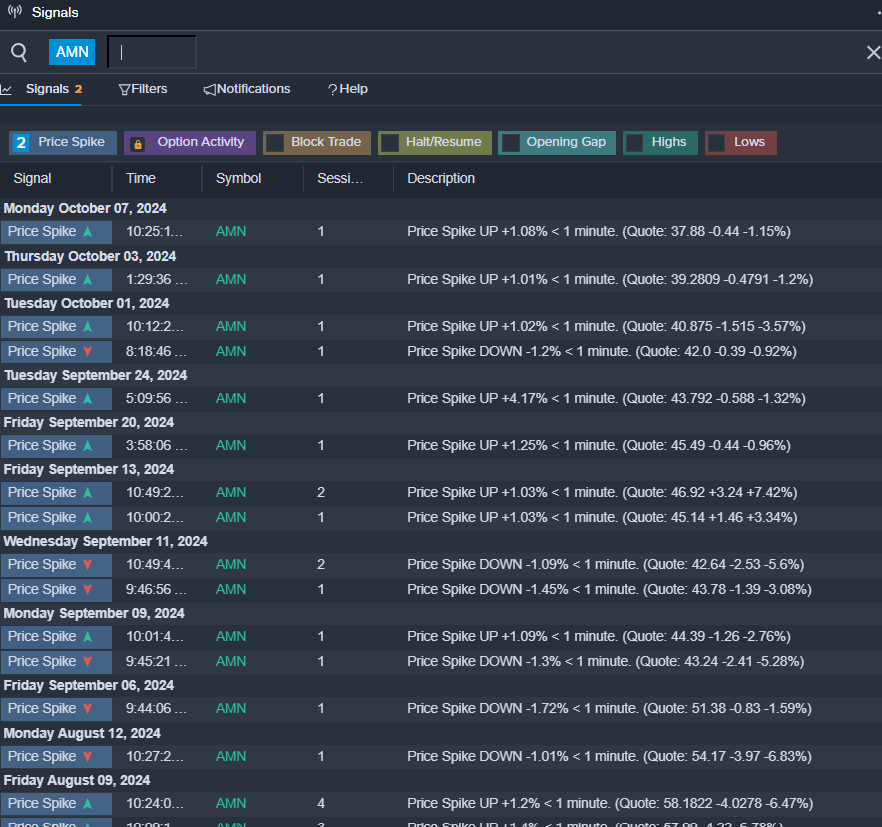Click the AMN symbol in the 10:25:1 row

231,232
